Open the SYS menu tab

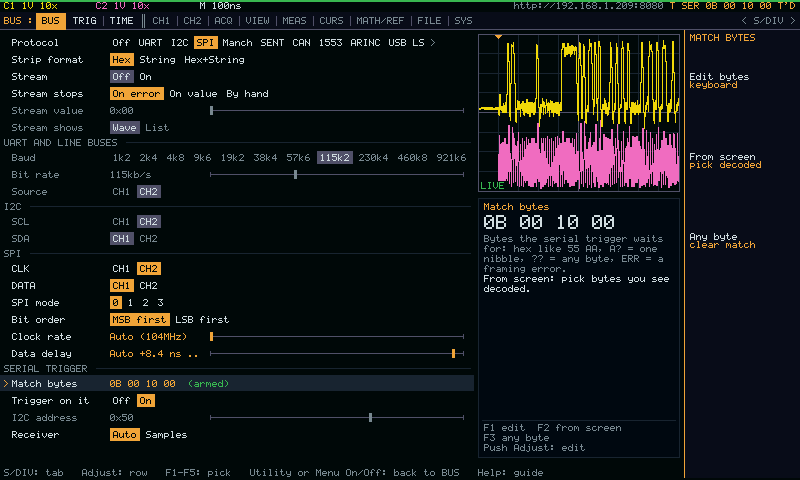click(x=463, y=21)
